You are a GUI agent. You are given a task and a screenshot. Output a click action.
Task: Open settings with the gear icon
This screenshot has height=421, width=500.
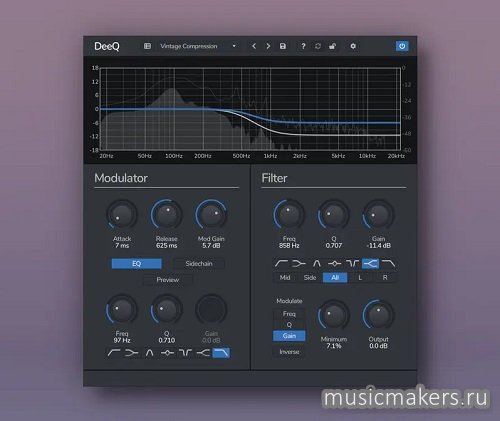point(353,46)
